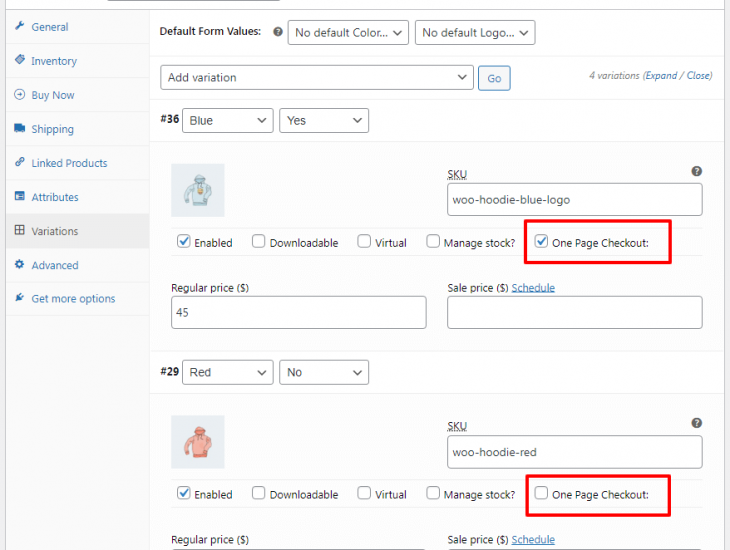Open the Advanced tab
730x550 pixels.
pyautogui.click(x=78, y=265)
